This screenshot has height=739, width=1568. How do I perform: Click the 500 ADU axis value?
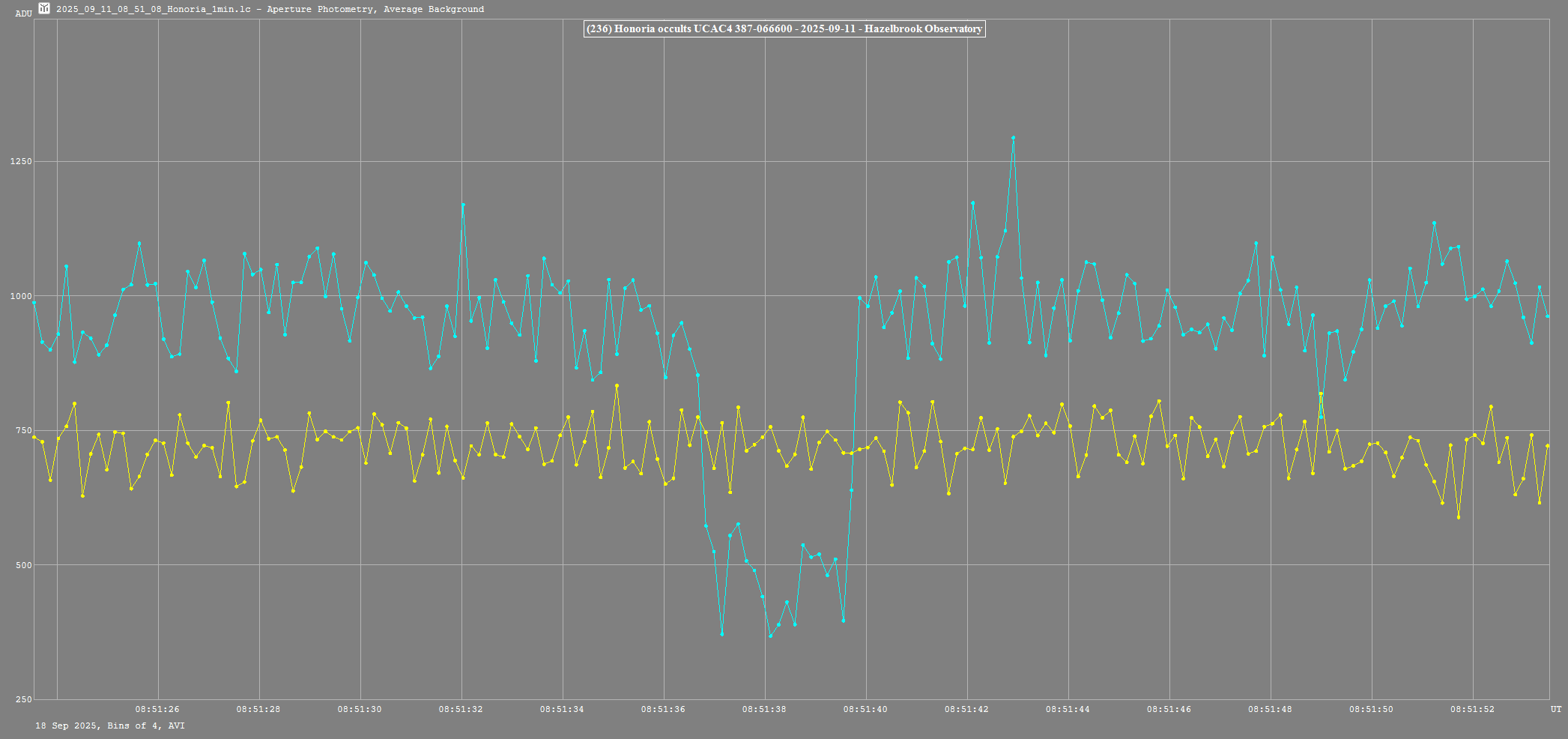[x=23, y=565]
